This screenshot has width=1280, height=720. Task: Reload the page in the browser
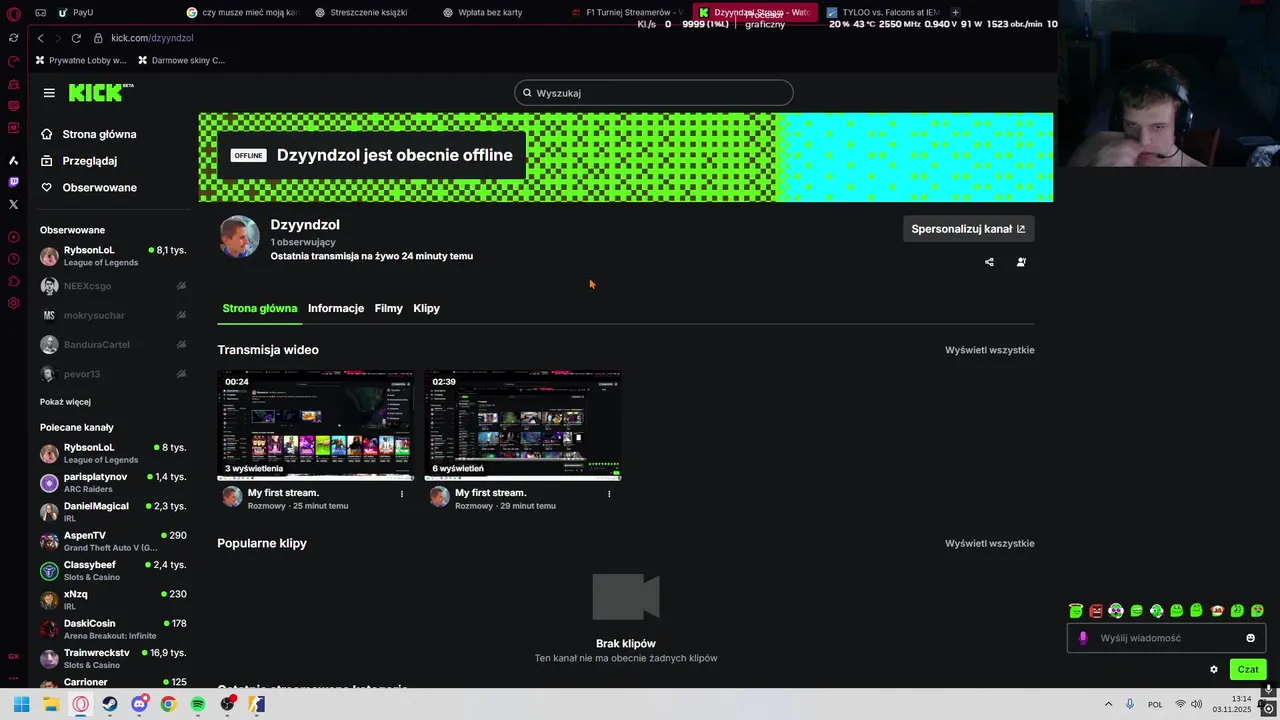coord(76,38)
